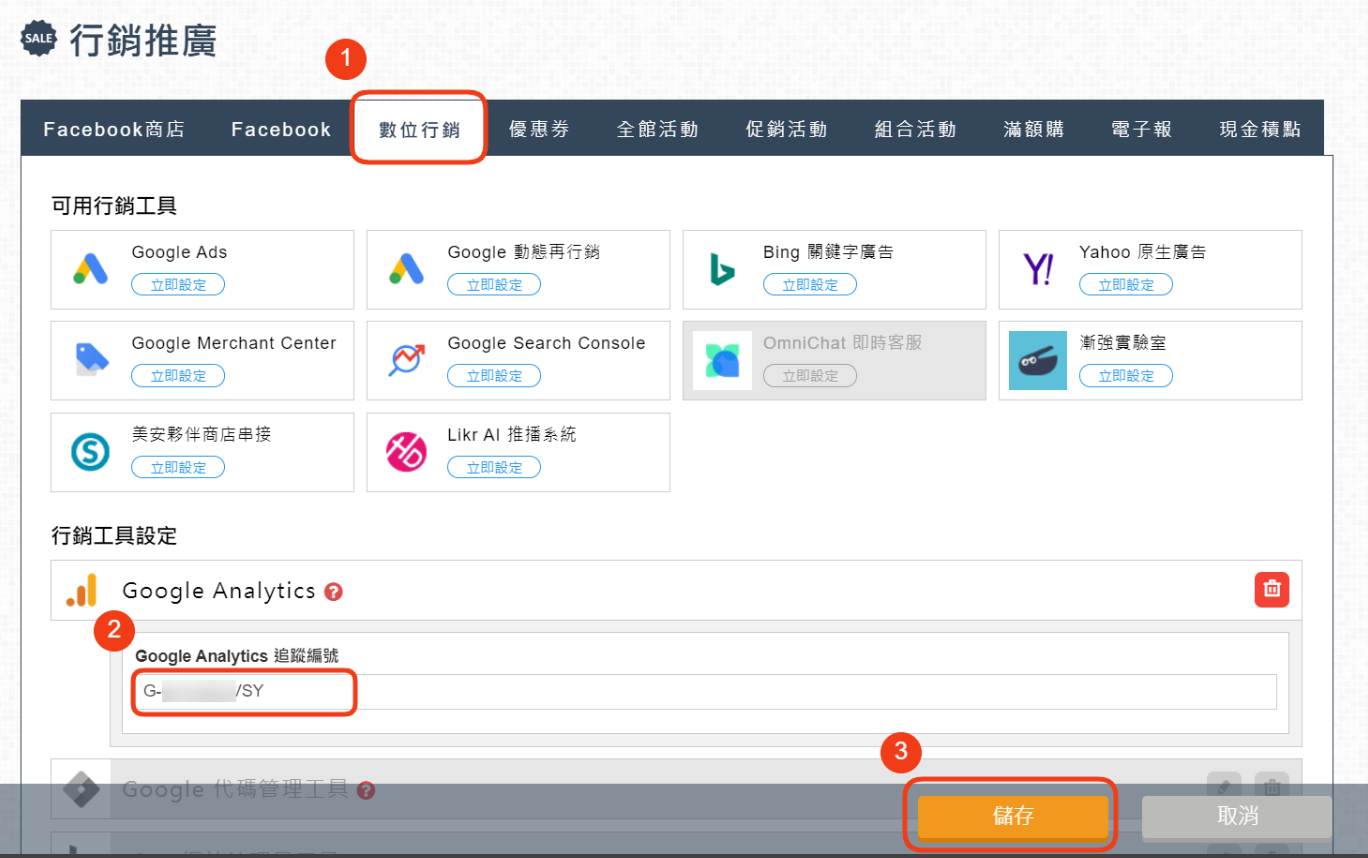Switch to the 優惠券 tab
Screen dimensions: 1368x858
click(x=539, y=128)
